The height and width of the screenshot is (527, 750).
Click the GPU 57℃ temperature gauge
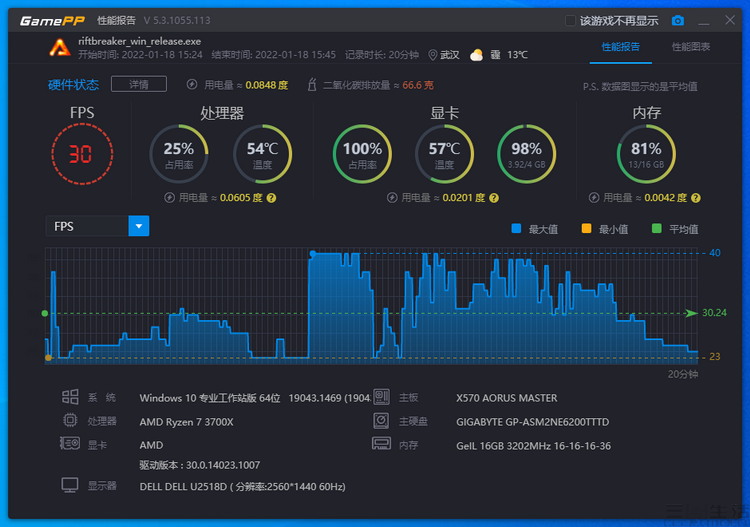coord(444,154)
